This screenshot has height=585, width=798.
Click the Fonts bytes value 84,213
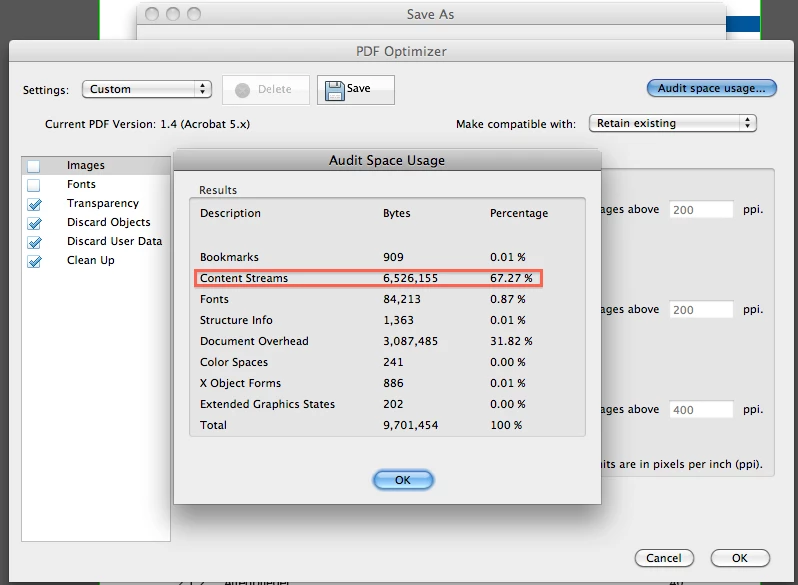402,299
